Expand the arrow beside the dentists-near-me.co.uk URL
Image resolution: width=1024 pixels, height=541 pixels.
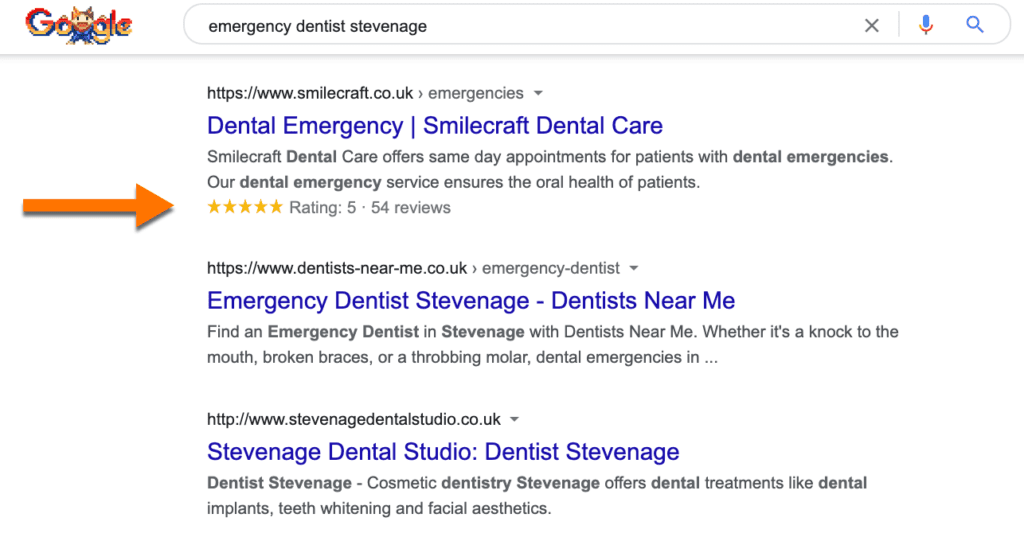(x=633, y=268)
